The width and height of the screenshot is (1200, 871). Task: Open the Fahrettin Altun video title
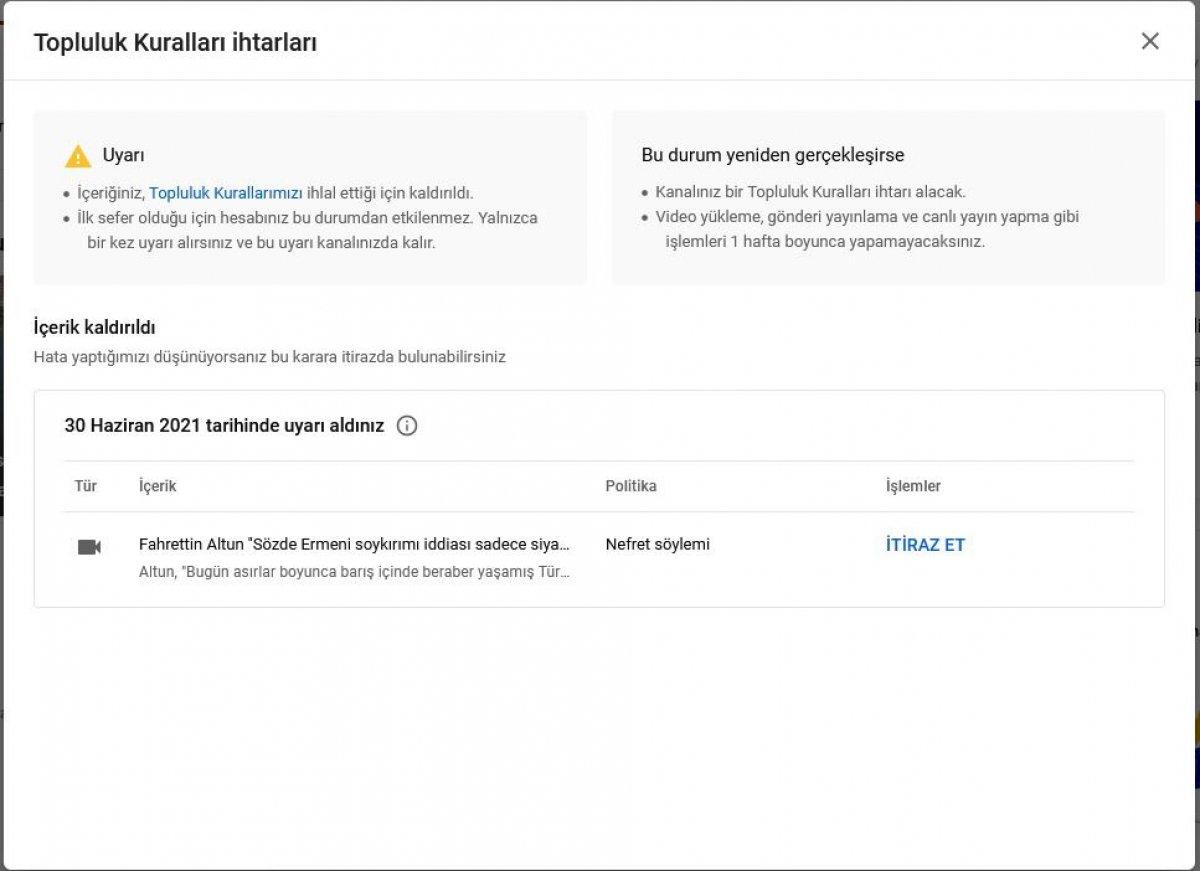pos(354,545)
